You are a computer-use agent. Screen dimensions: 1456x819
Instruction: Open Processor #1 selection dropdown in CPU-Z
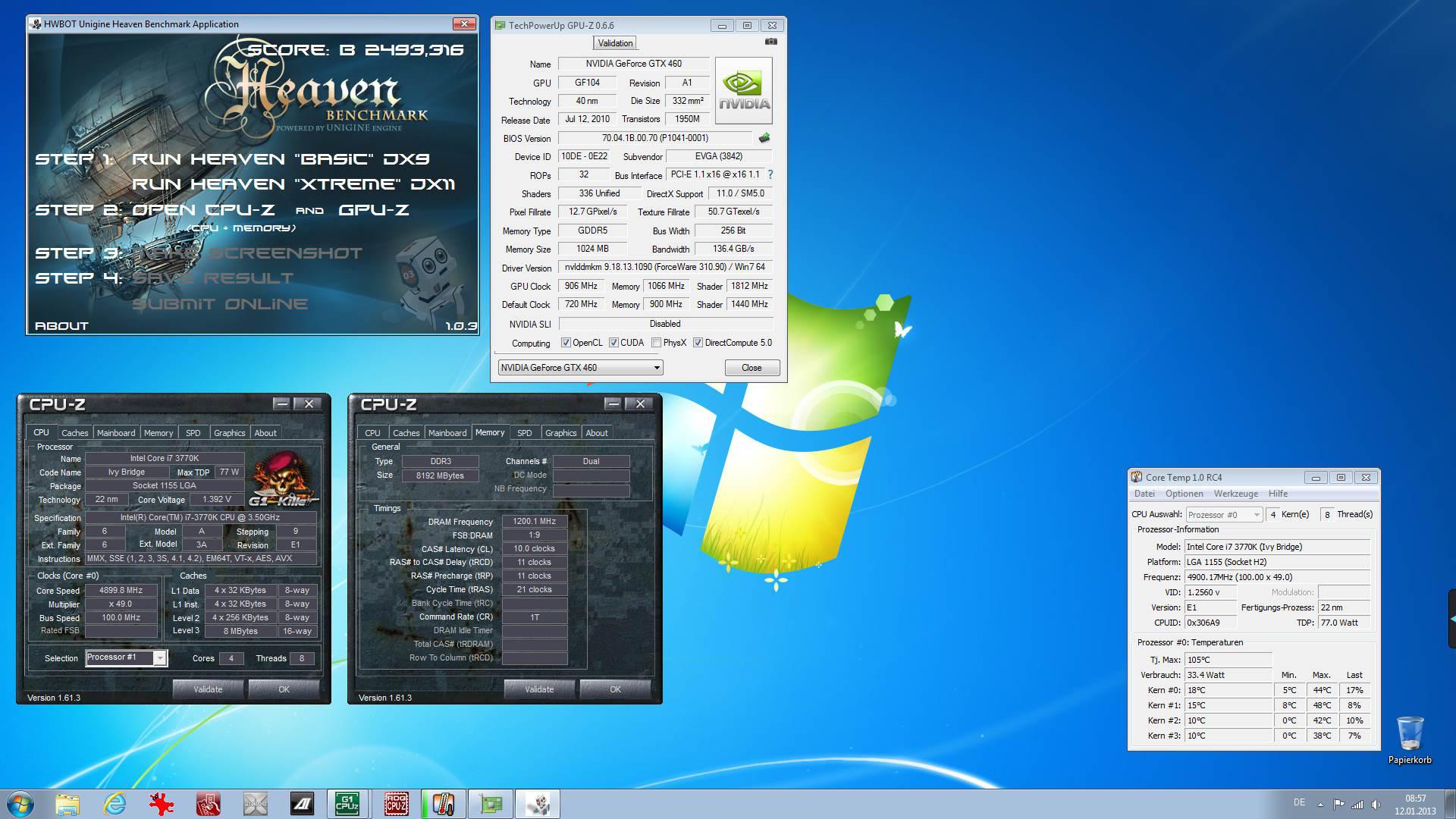126,657
